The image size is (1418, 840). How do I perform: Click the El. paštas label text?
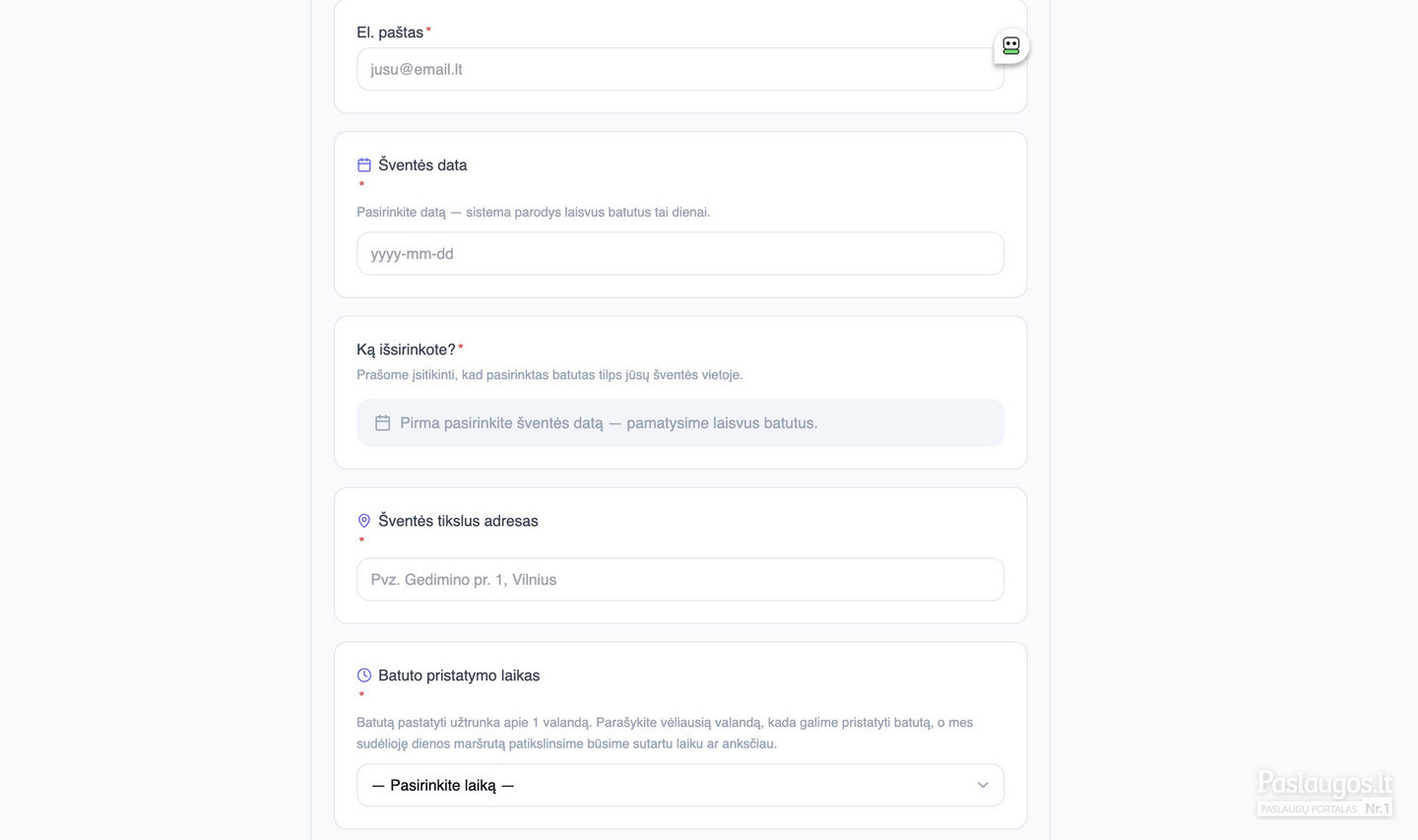click(x=390, y=32)
